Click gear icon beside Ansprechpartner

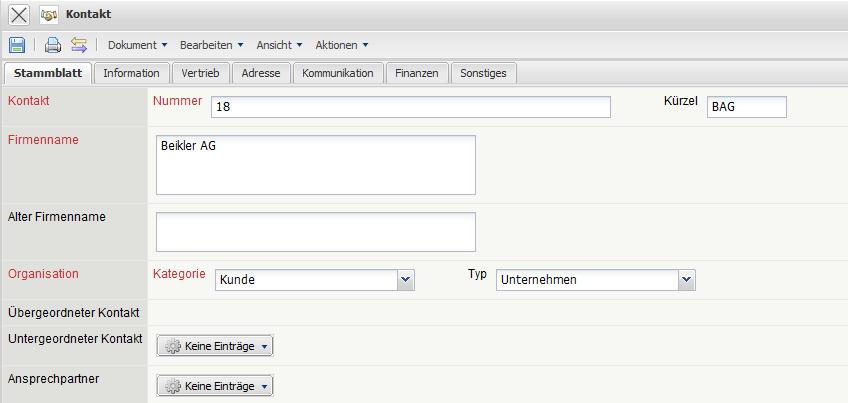(173, 386)
